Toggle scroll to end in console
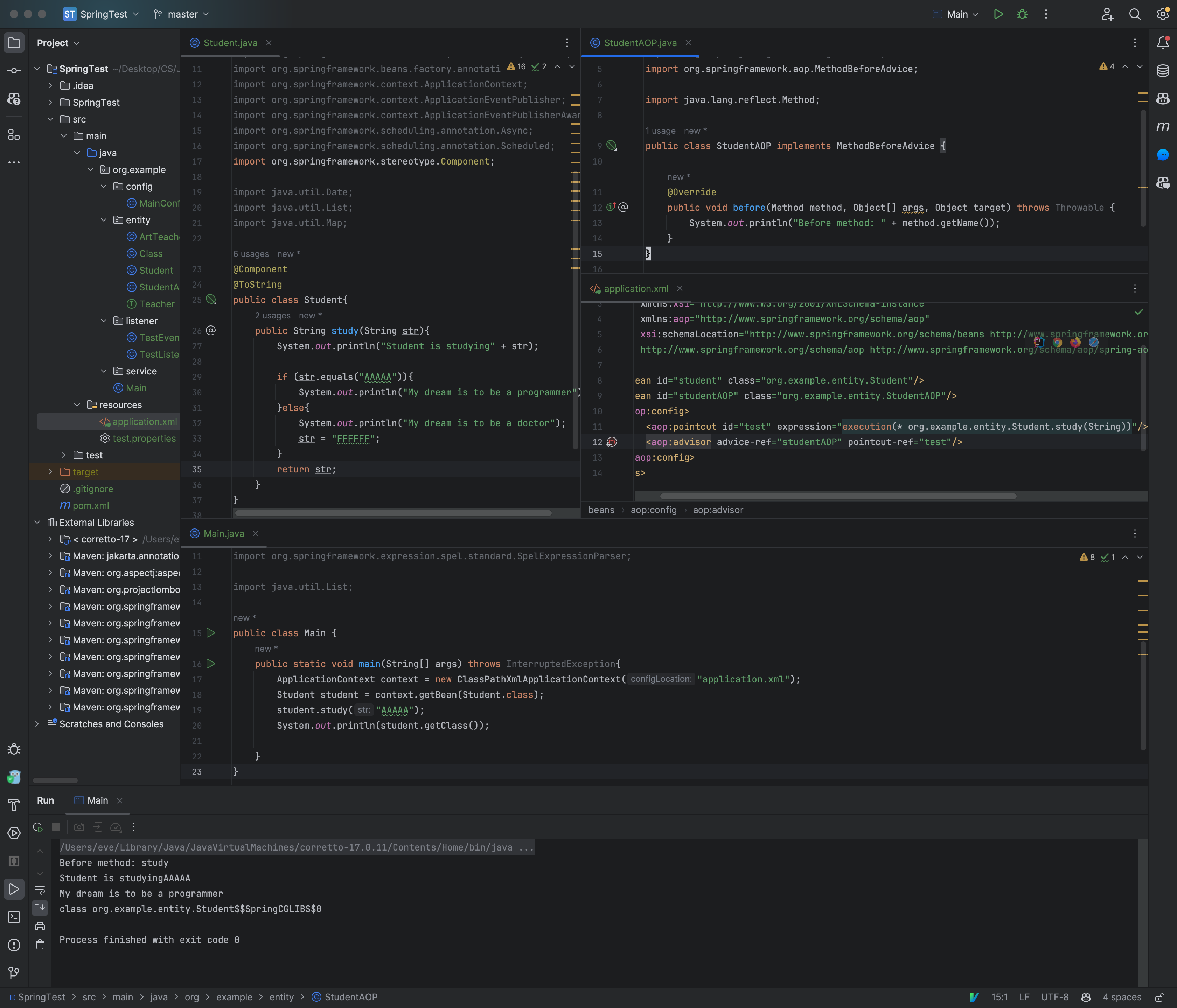The image size is (1177, 1008). coord(40,908)
